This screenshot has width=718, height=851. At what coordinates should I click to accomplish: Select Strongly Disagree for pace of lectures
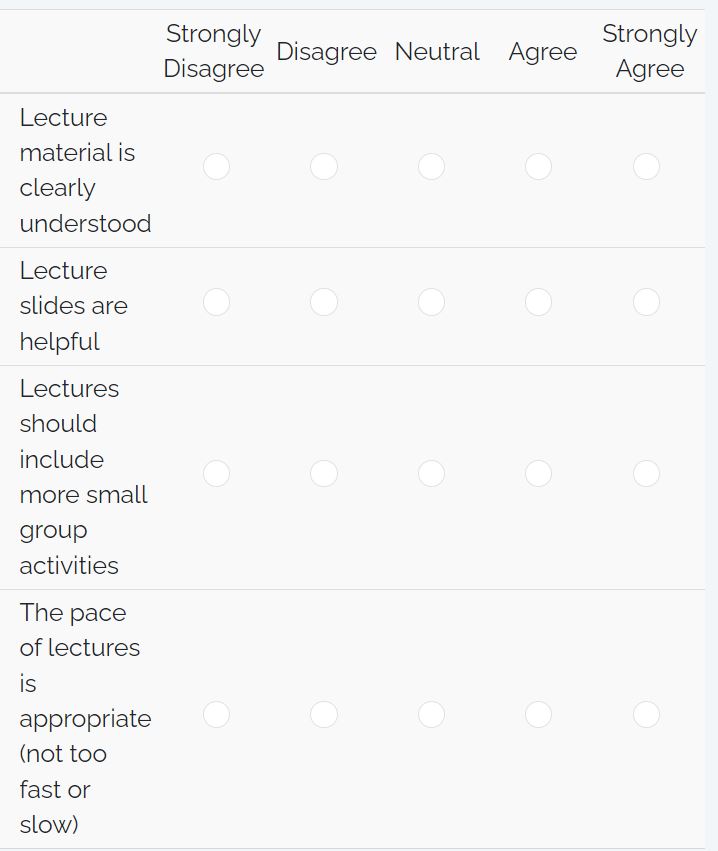pos(216,714)
